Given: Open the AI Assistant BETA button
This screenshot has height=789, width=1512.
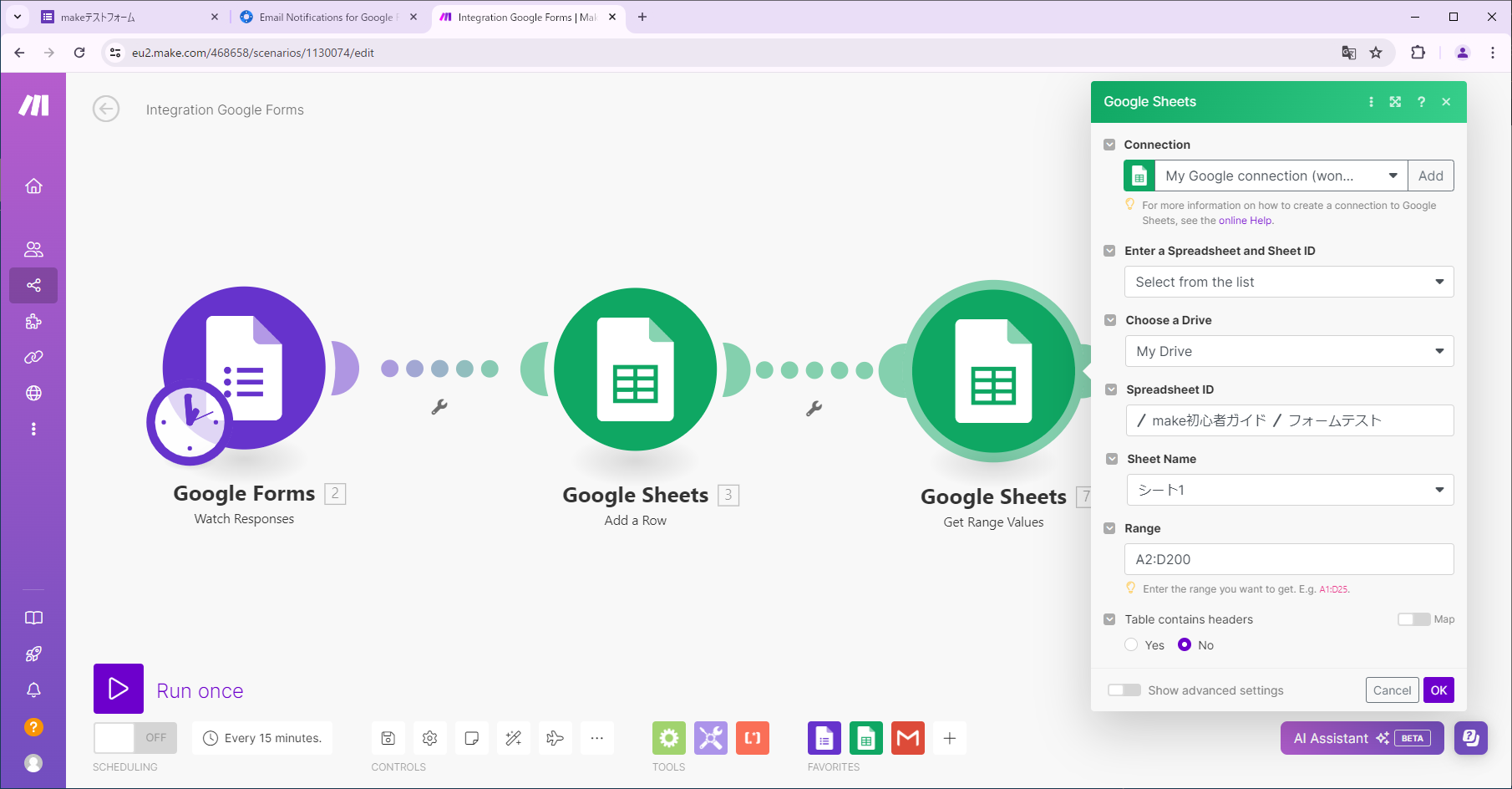Looking at the screenshot, I should point(1362,738).
